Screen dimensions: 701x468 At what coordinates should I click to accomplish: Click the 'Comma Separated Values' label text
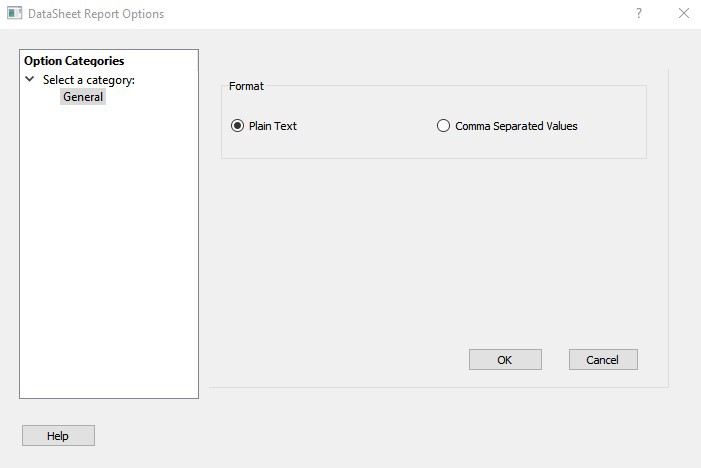(516, 126)
